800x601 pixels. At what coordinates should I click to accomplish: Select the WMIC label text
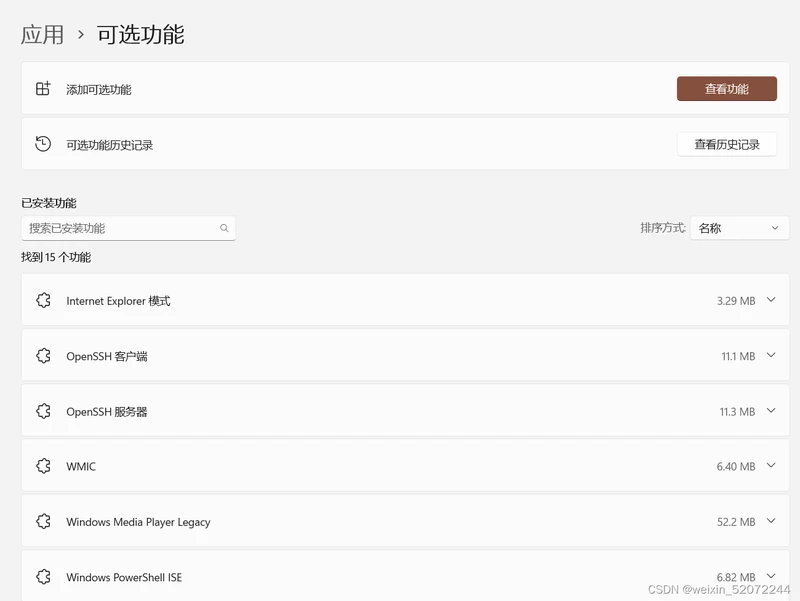coord(81,466)
